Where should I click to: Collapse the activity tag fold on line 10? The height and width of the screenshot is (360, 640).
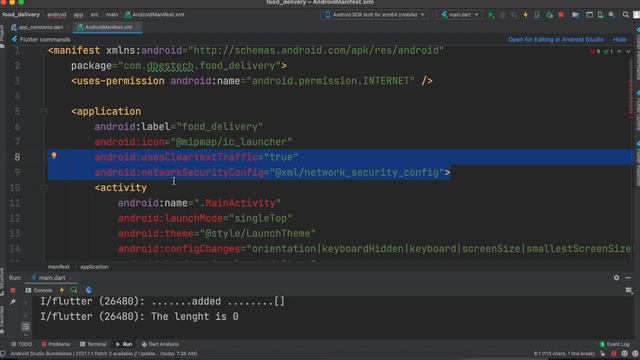tap(44, 188)
